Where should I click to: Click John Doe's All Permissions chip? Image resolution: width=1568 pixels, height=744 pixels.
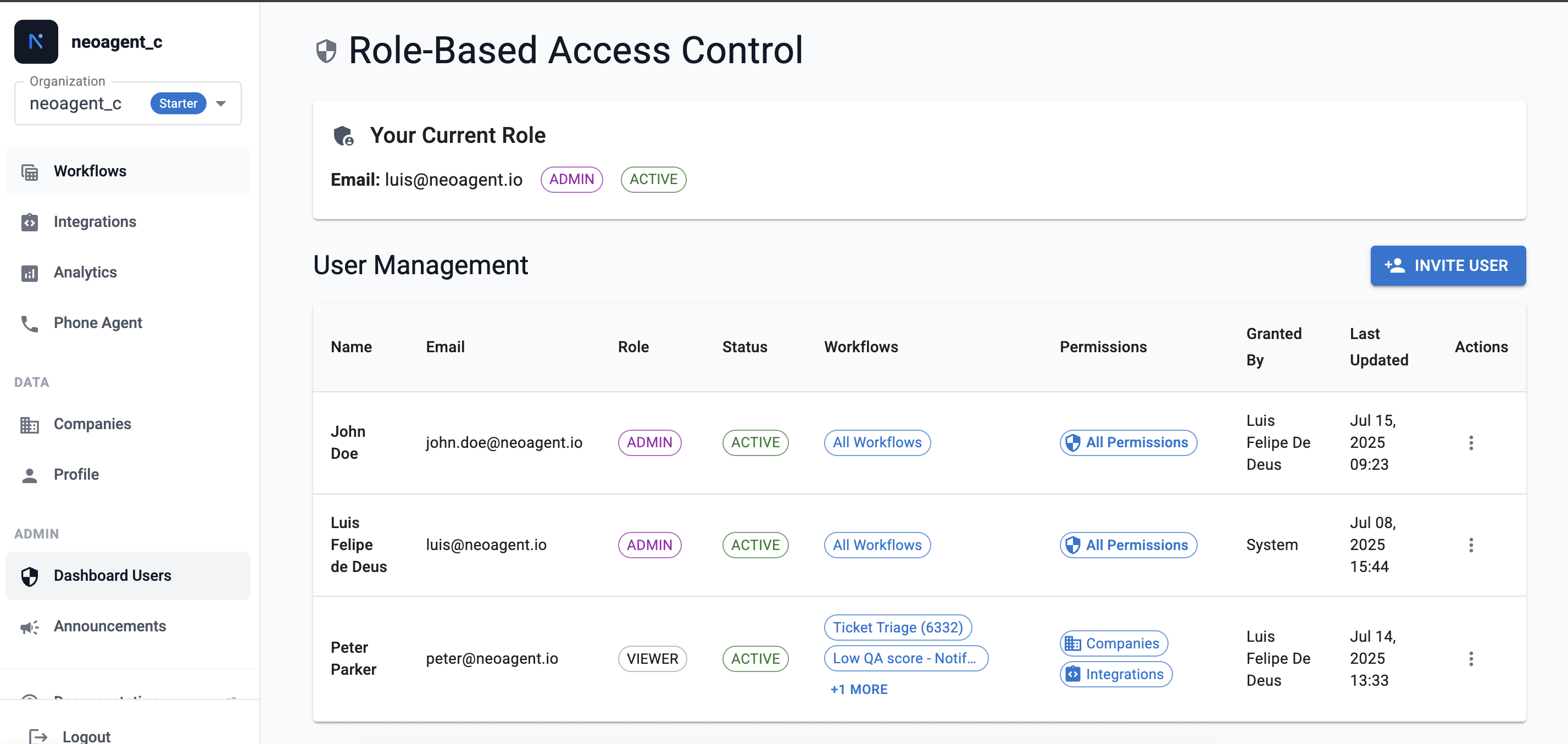click(x=1128, y=443)
